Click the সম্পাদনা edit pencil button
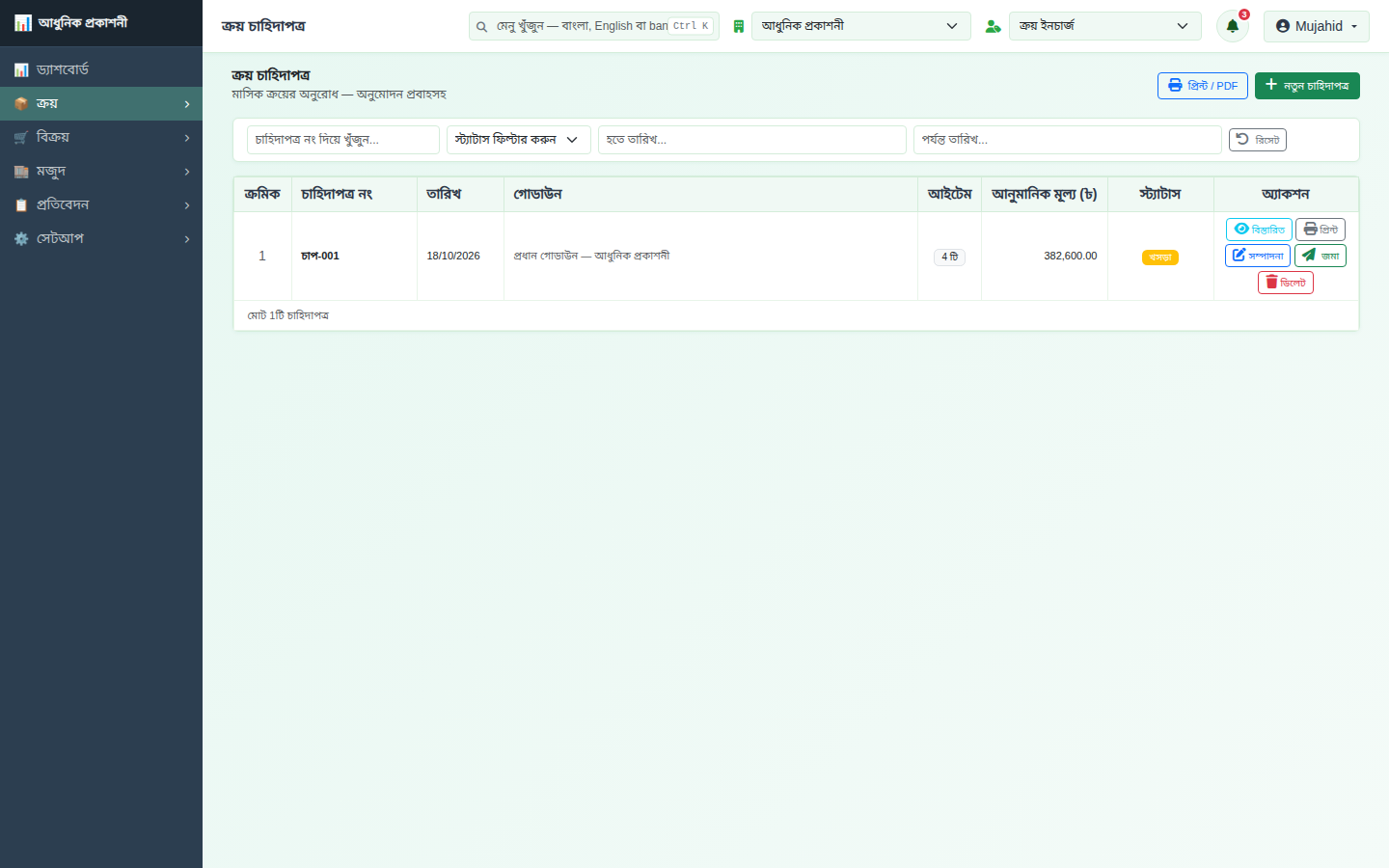Viewport: 1389px width, 868px height. pos(1258,256)
